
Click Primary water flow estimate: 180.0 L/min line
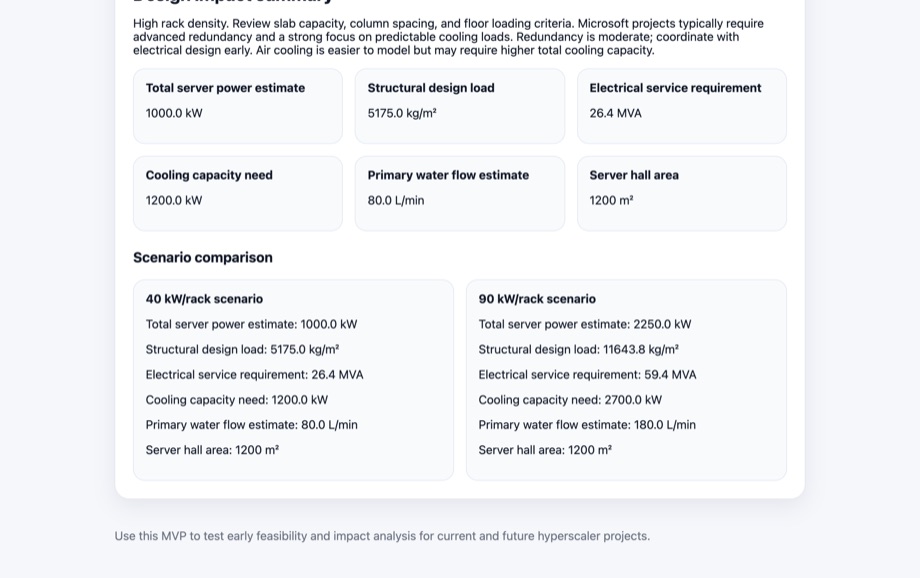pyautogui.click(x=587, y=425)
